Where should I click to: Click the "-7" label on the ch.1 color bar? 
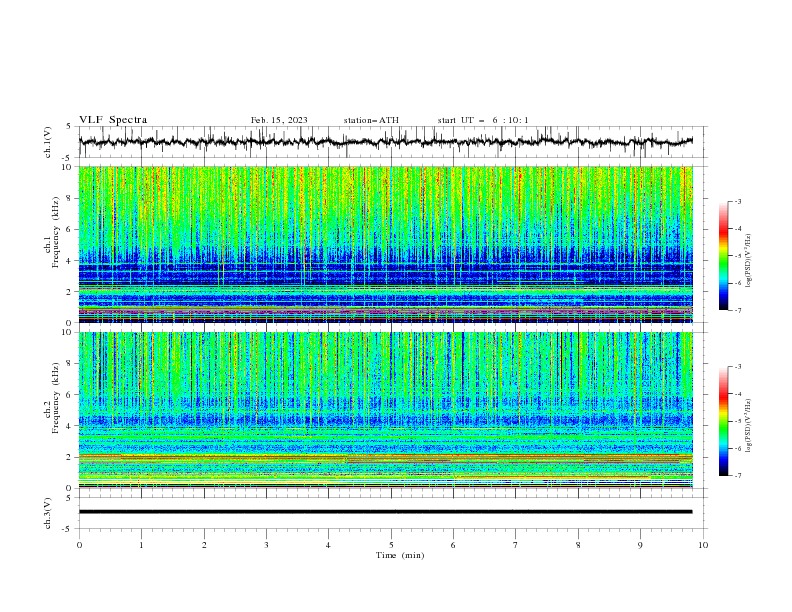pos(738,310)
